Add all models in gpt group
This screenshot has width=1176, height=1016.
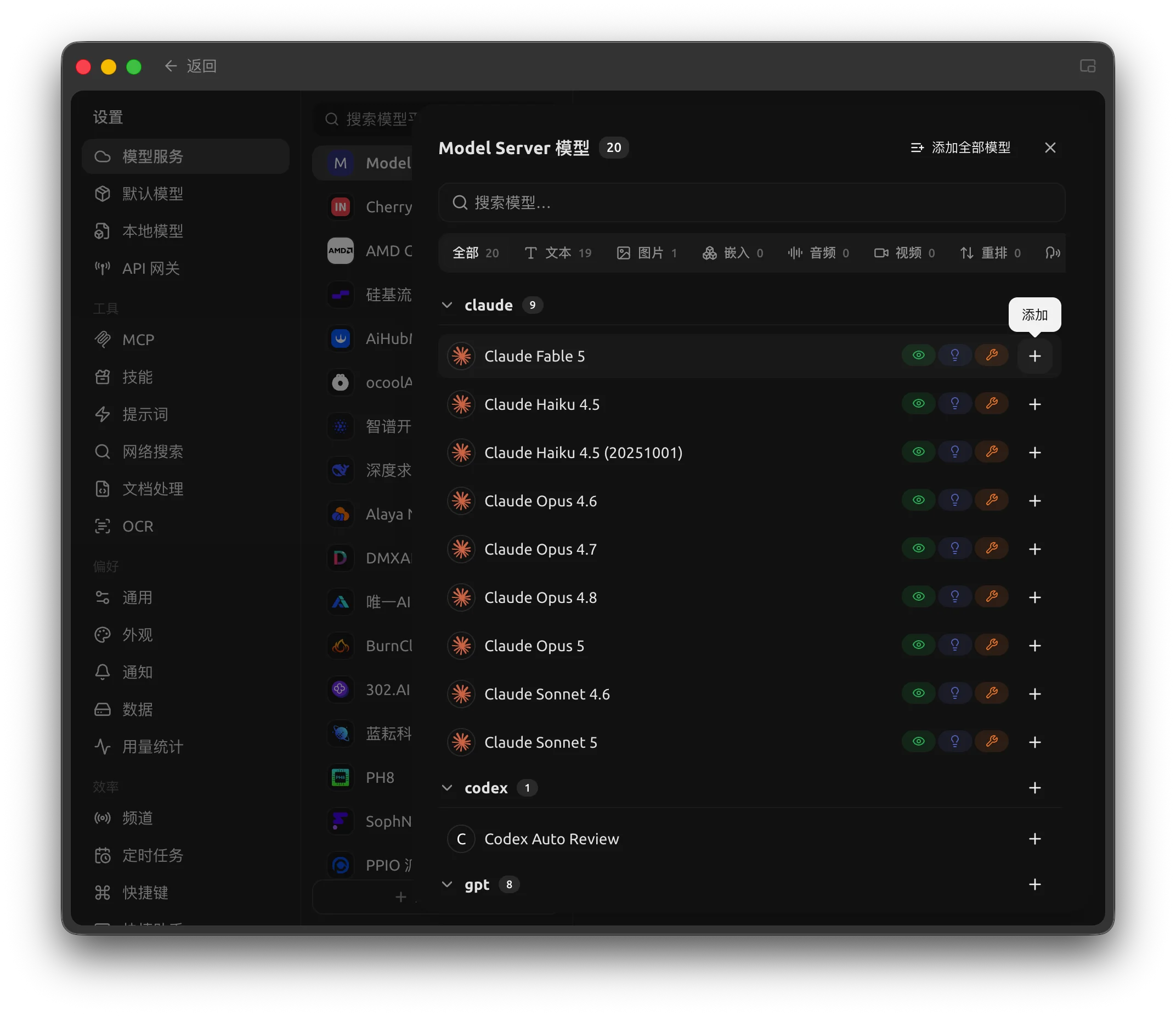coord(1034,884)
